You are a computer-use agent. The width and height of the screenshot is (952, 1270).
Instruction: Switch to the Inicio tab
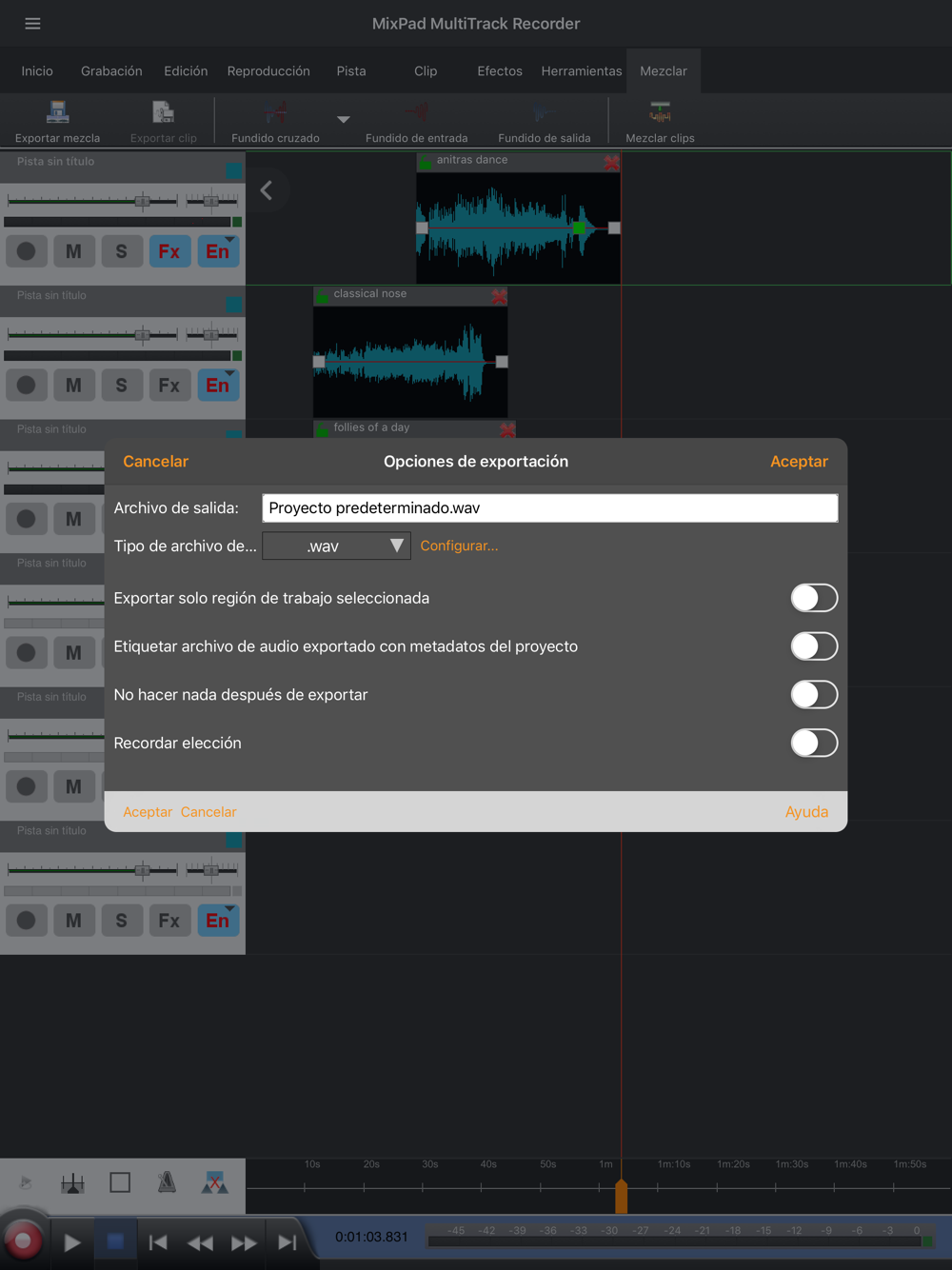(x=37, y=71)
